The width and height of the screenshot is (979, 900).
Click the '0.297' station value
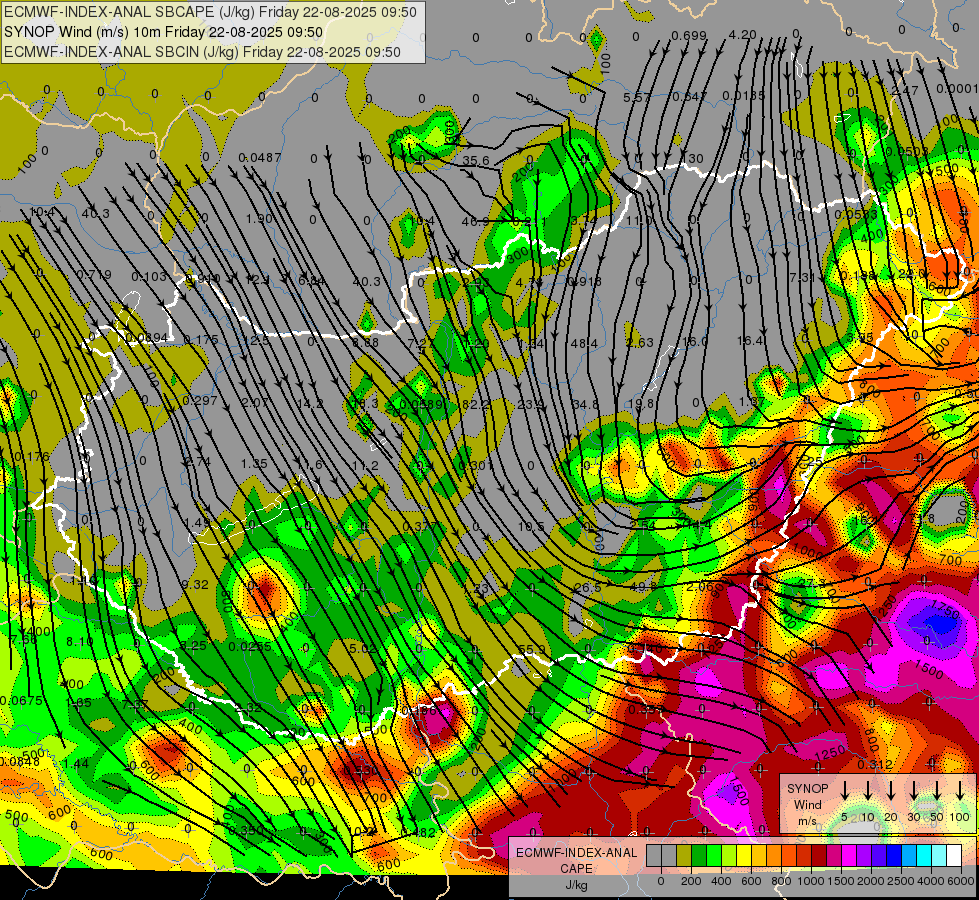click(x=200, y=400)
